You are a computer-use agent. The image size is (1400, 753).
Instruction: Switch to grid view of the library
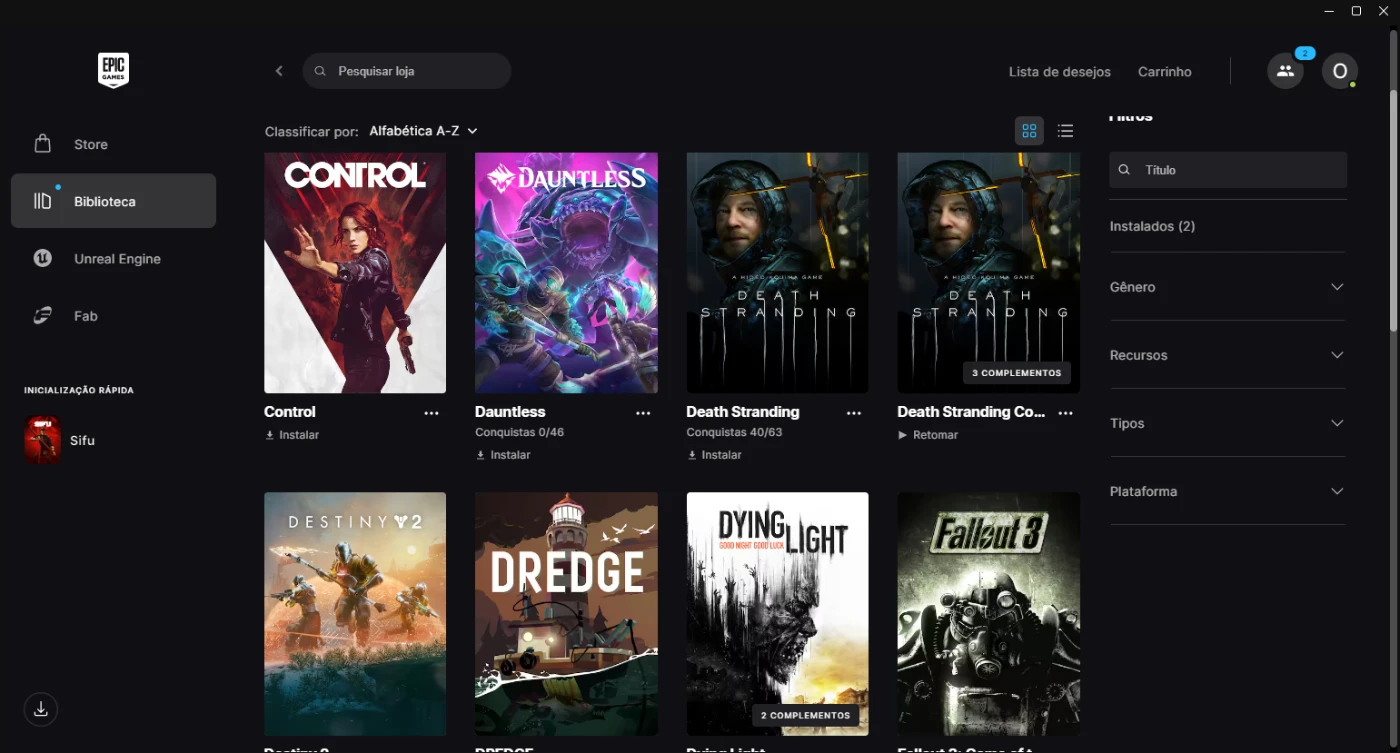(x=1029, y=130)
